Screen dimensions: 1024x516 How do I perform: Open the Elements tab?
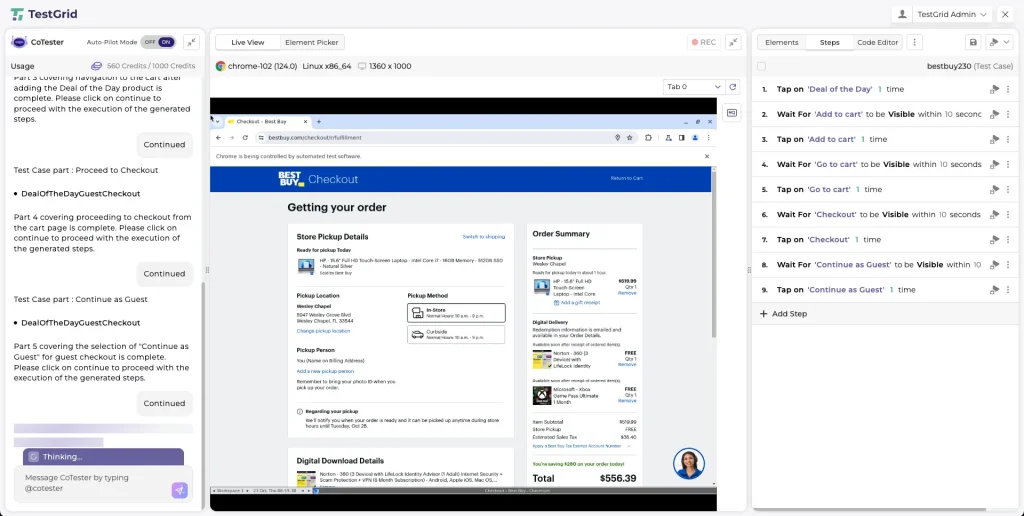click(x=781, y=42)
